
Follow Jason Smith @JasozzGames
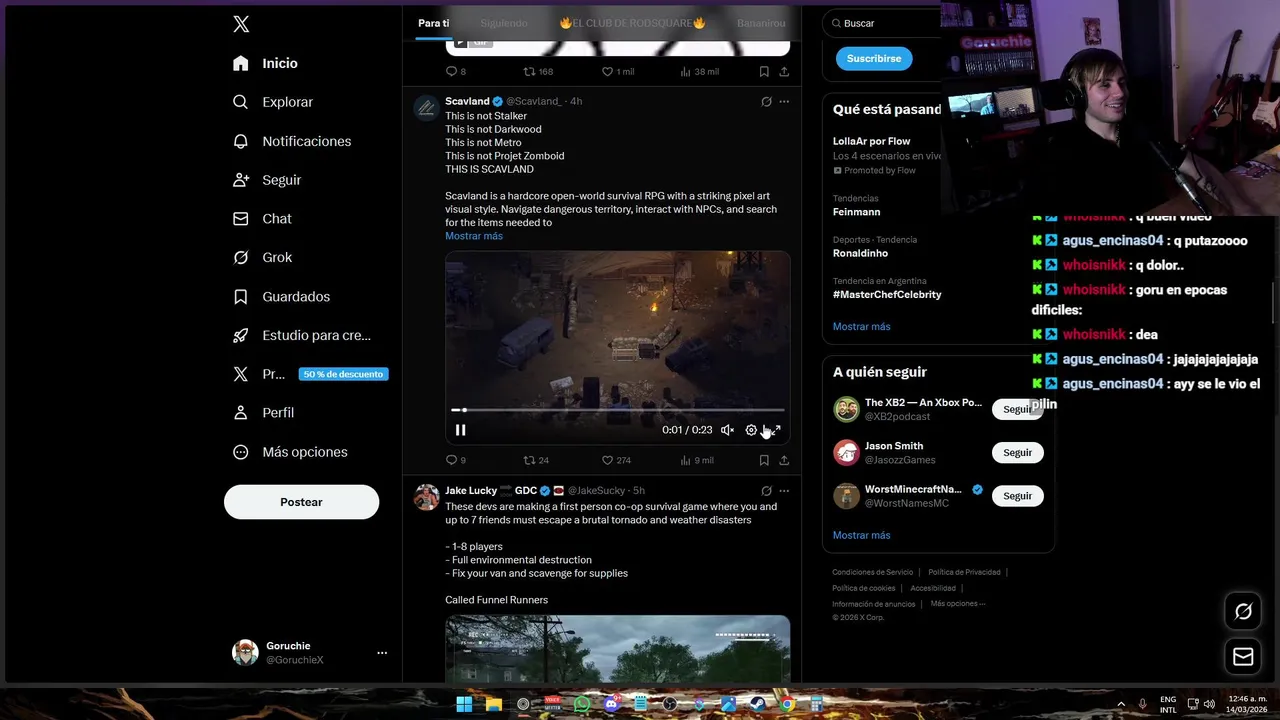click(x=1017, y=453)
